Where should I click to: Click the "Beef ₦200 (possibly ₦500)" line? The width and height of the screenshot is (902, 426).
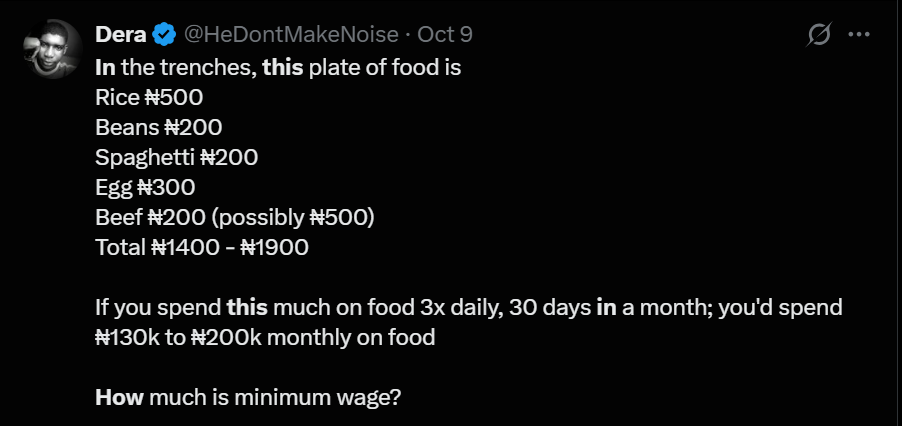[234, 217]
